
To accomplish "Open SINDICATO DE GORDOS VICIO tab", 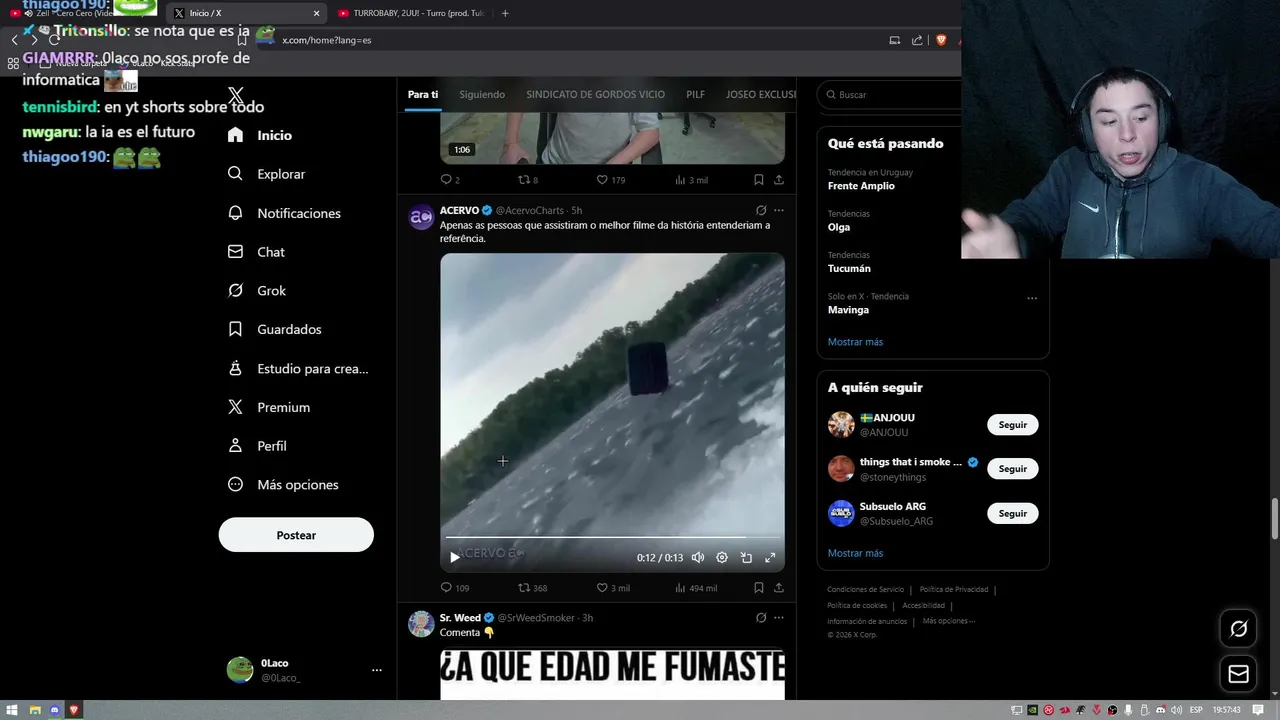I will (595, 94).
